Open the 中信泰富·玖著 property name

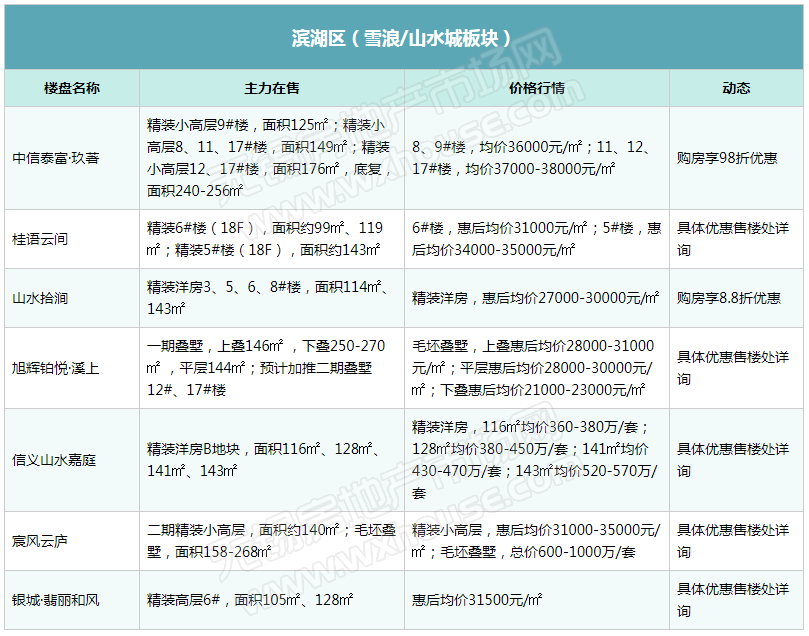(56, 158)
